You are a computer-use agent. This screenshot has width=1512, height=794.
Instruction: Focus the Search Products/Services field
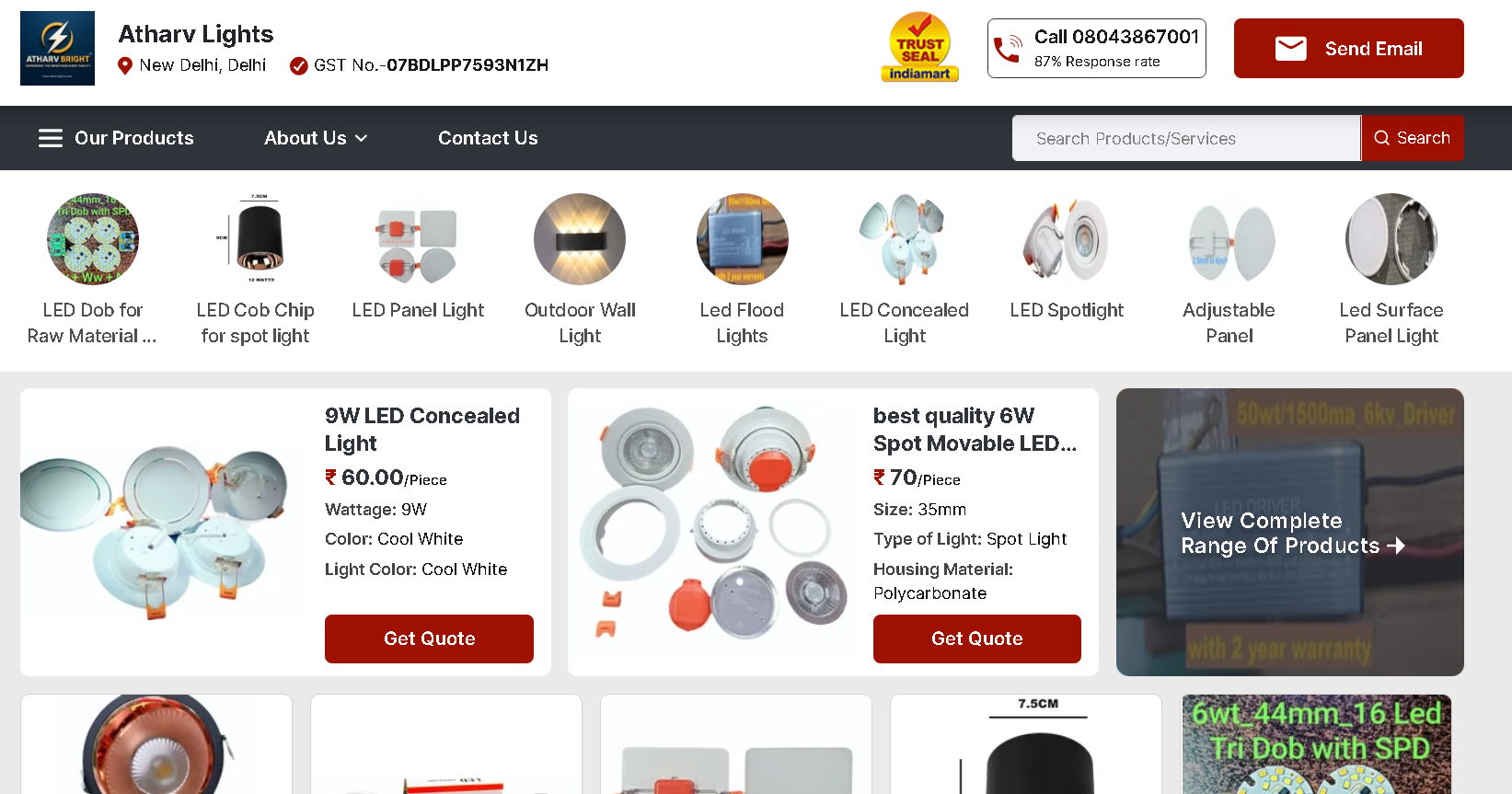[x=1186, y=138]
